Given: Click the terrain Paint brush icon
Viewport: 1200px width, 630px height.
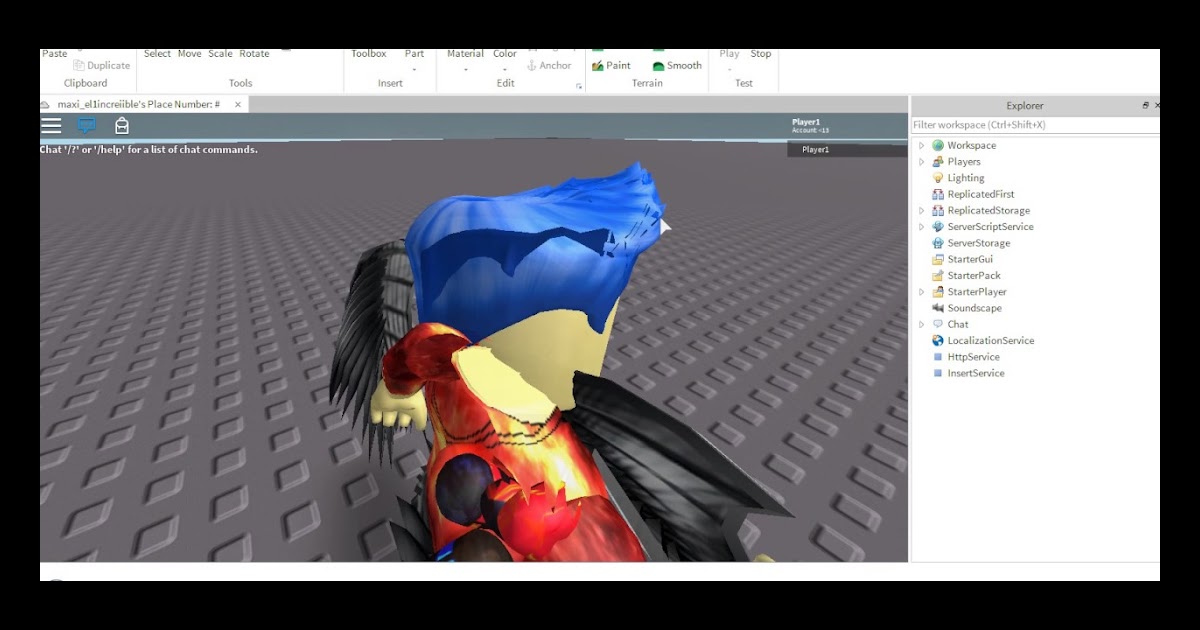Looking at the screenshot, I should point(598,66).
